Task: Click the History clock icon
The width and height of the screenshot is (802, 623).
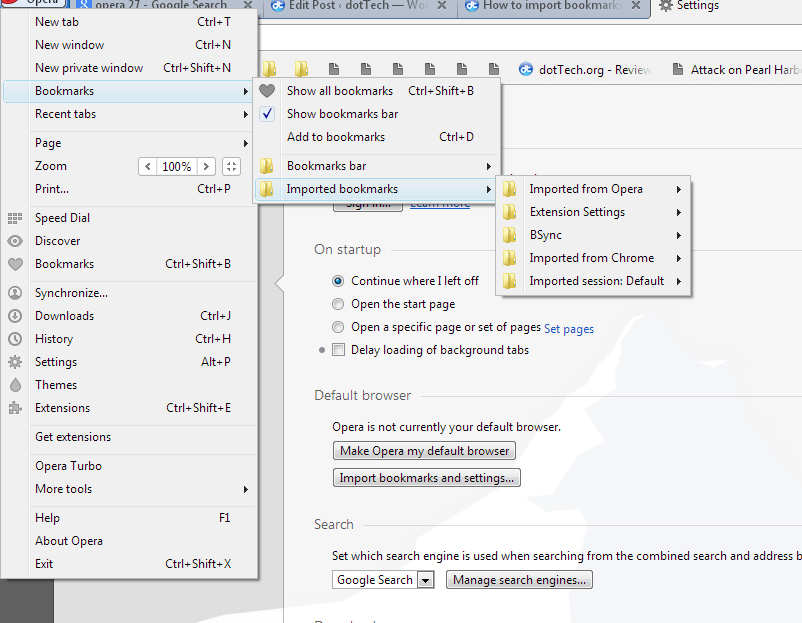Action: (14, 338)
